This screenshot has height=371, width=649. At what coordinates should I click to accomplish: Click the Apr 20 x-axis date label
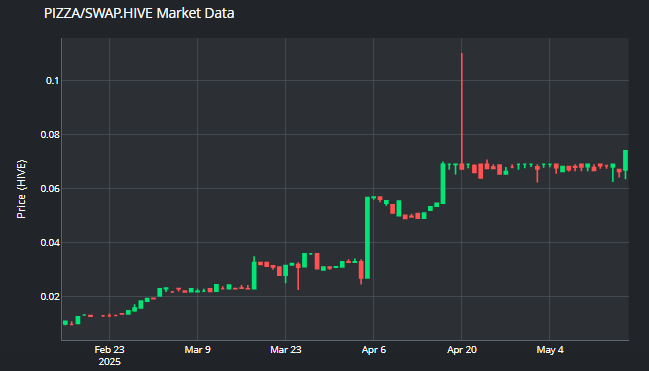tap(462, 350)
